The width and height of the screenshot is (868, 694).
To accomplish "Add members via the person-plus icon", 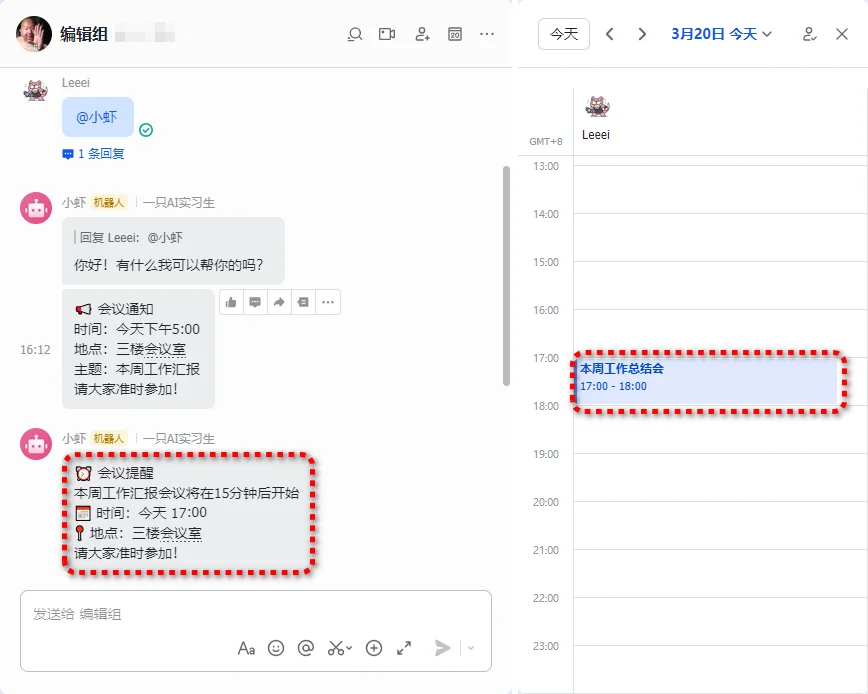I will (421, 33).
